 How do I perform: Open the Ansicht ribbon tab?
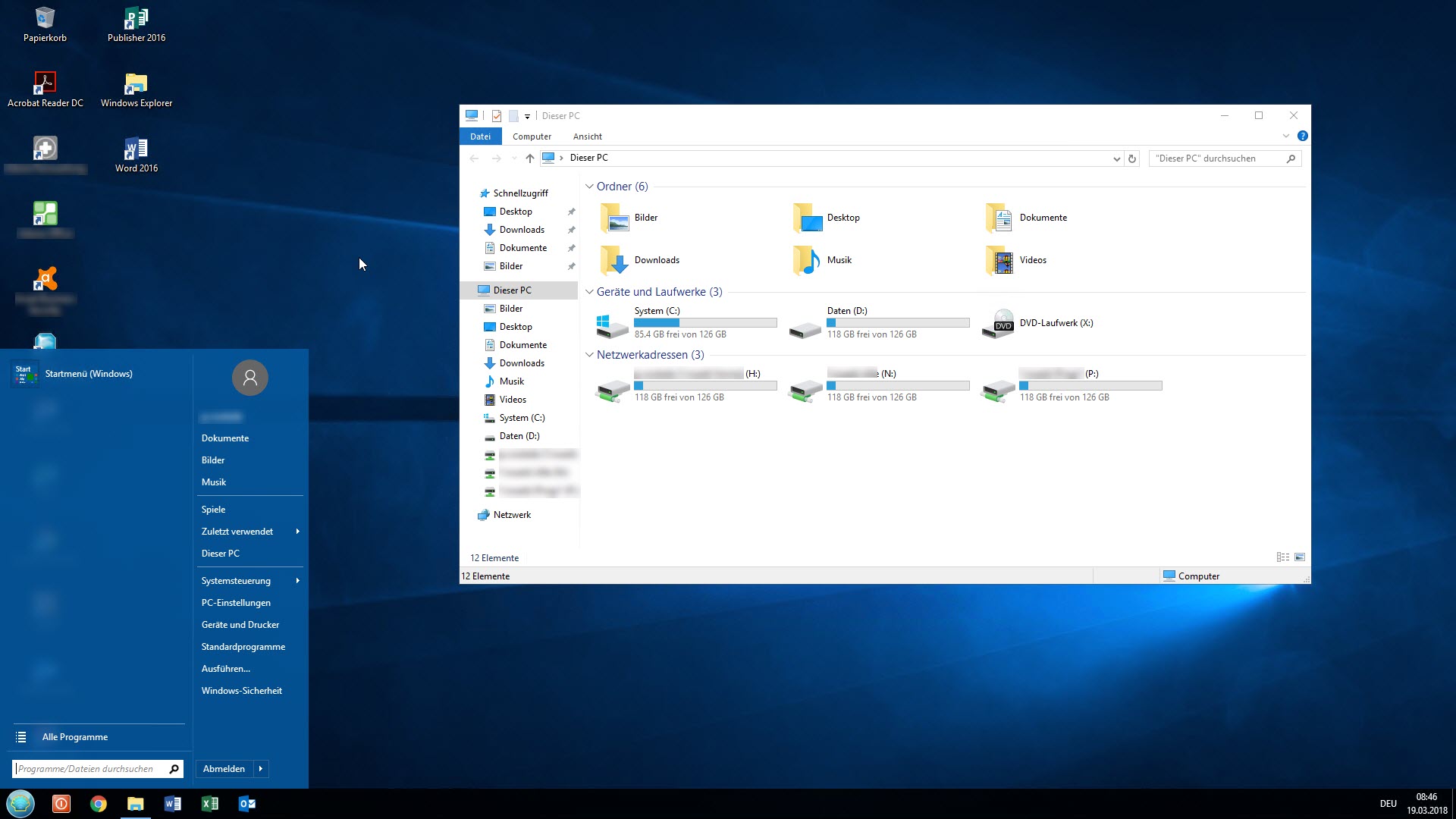coord(587,136)
